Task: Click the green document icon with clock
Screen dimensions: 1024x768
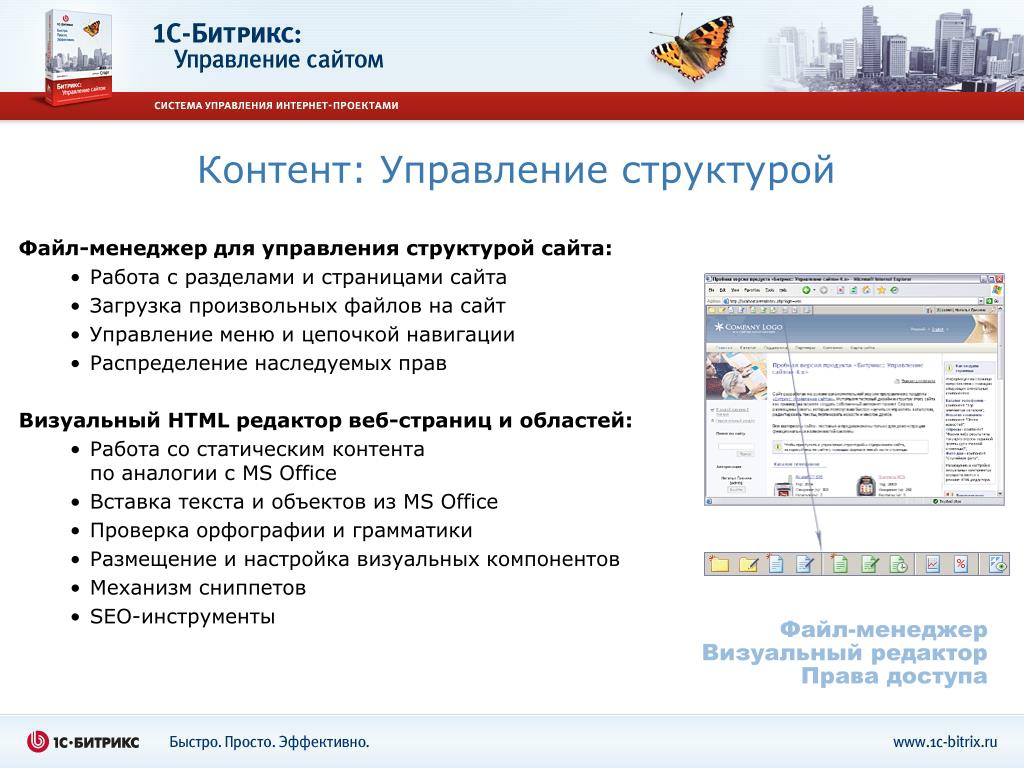Action: (x=899, y=564)
